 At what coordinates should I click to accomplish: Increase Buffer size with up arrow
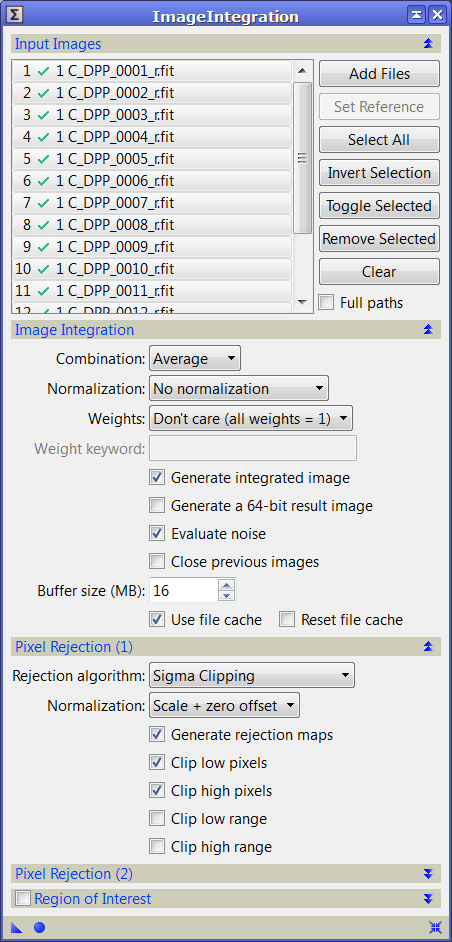pos(227,585)
